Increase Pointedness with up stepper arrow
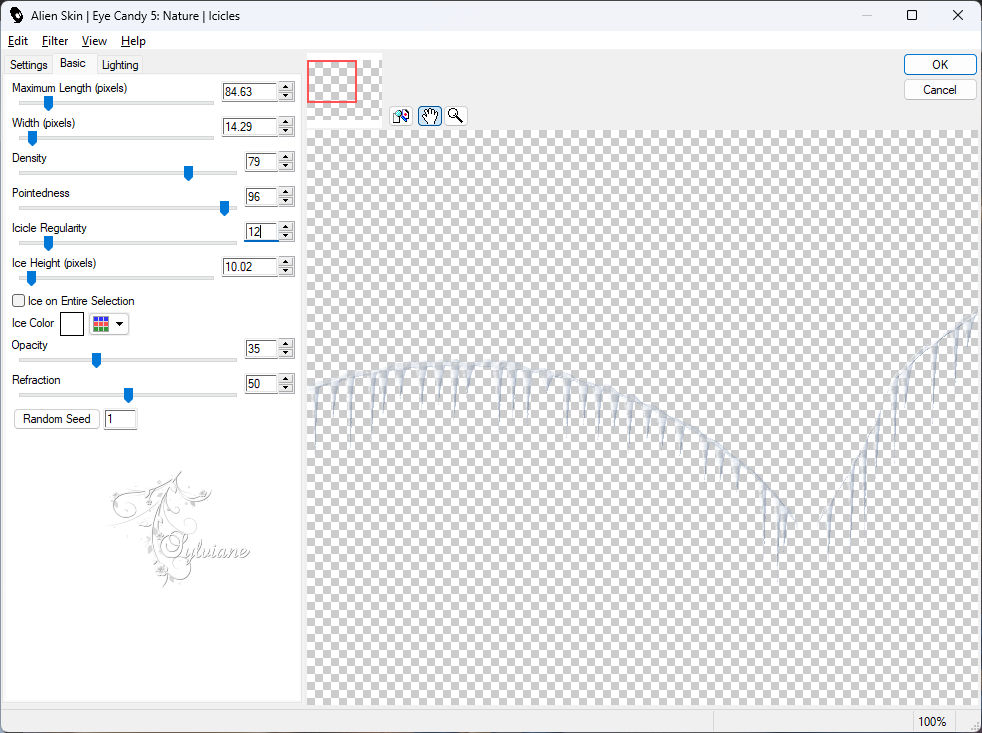This screenshot has width=982, height=733. coord(286,192)
